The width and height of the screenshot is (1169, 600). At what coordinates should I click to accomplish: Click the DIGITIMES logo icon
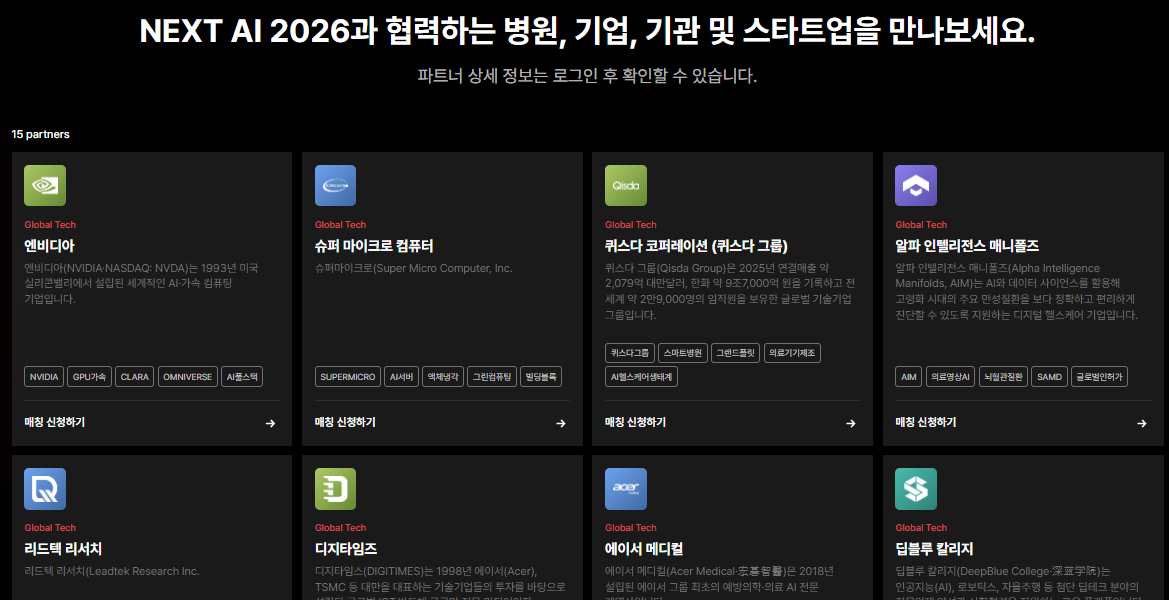(x=335, y=489)
